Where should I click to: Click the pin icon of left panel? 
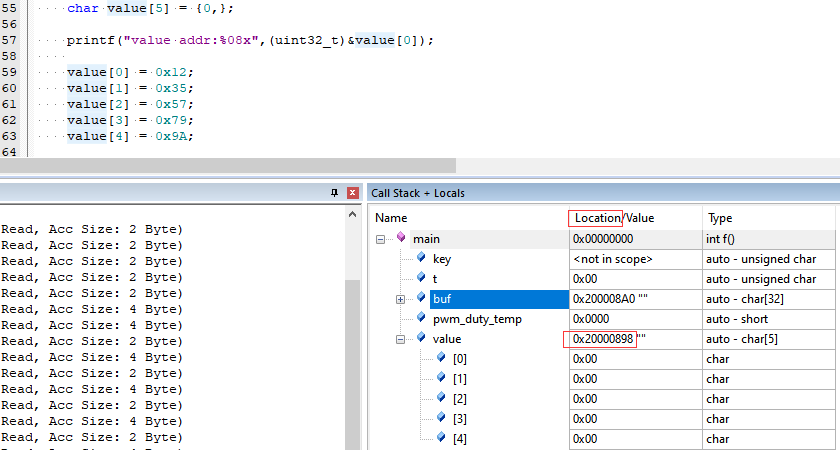point(335,193)
